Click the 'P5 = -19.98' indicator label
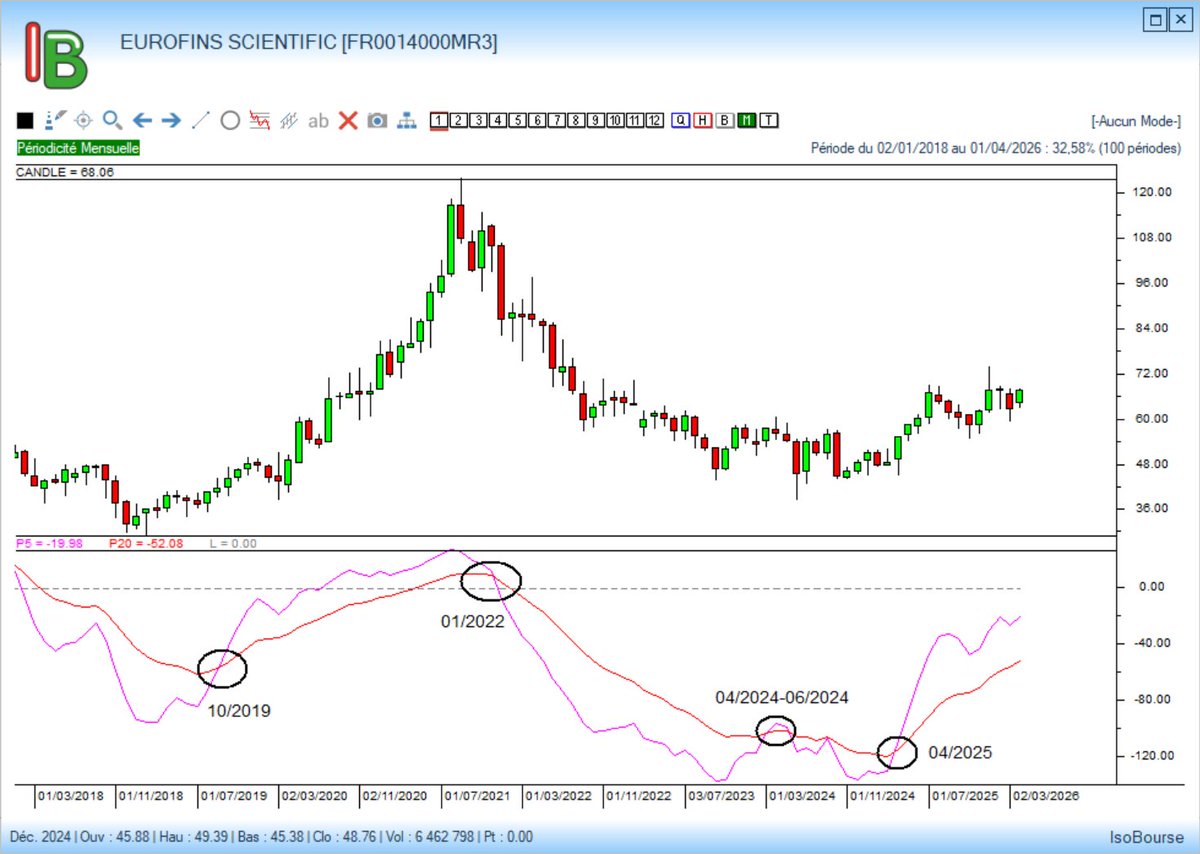 tap(50, 543)
